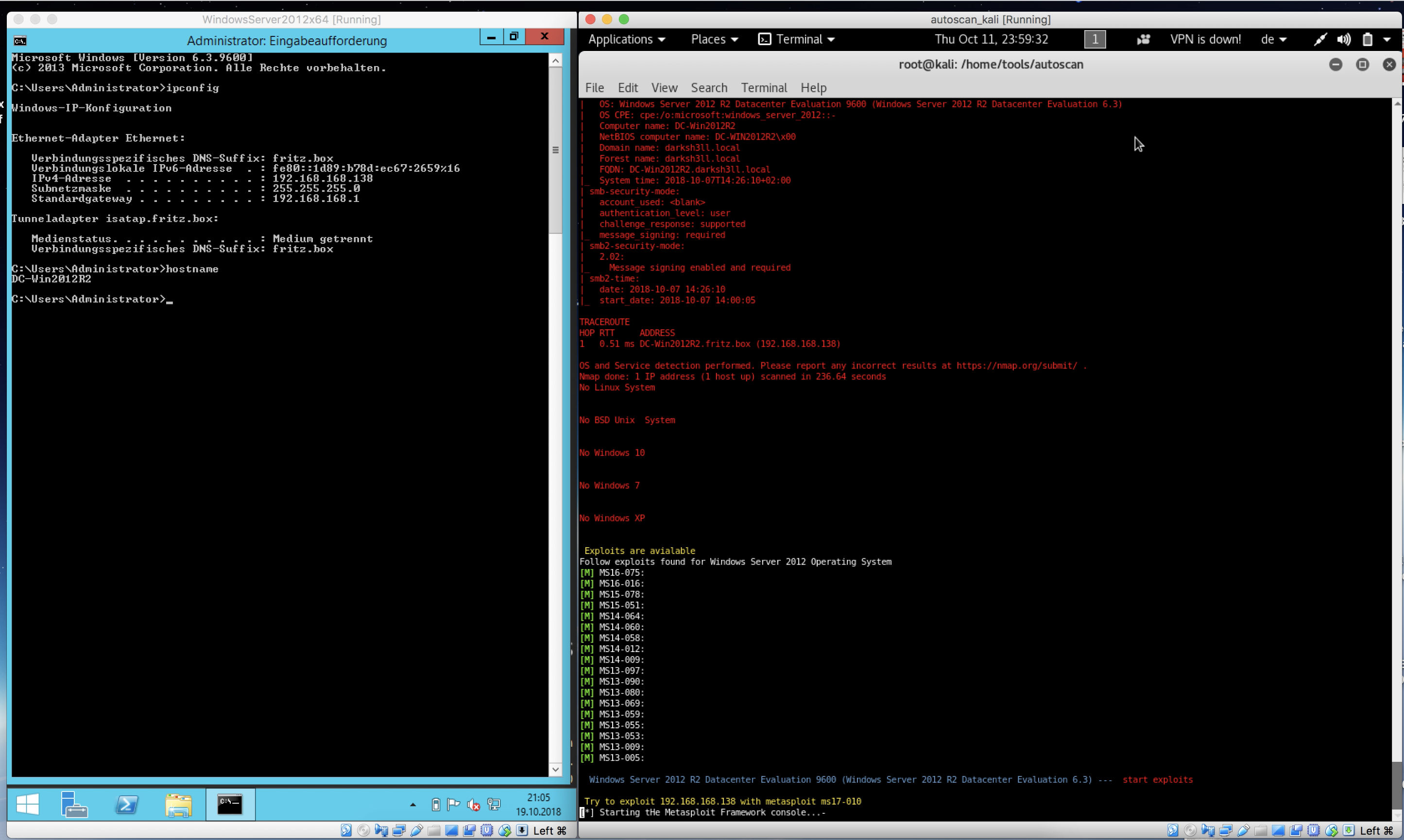Click audio indicator in Windows VM status bar
Image resolution: width=1404 pixels, height=840 pixels.
pyautogui.click(x=381, y=830)
